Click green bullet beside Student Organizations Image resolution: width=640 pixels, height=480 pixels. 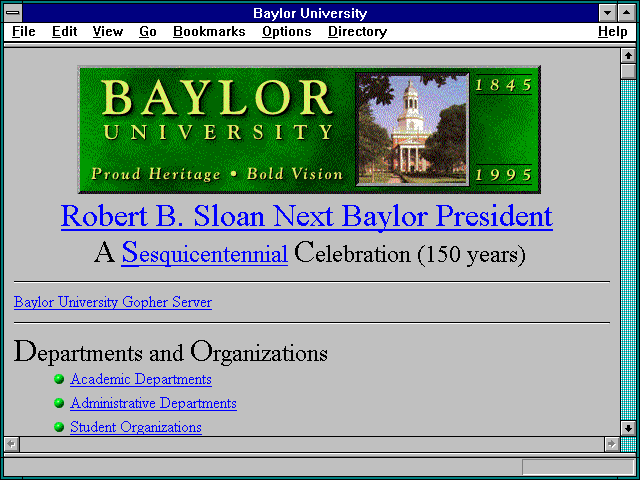click(59, 427)
